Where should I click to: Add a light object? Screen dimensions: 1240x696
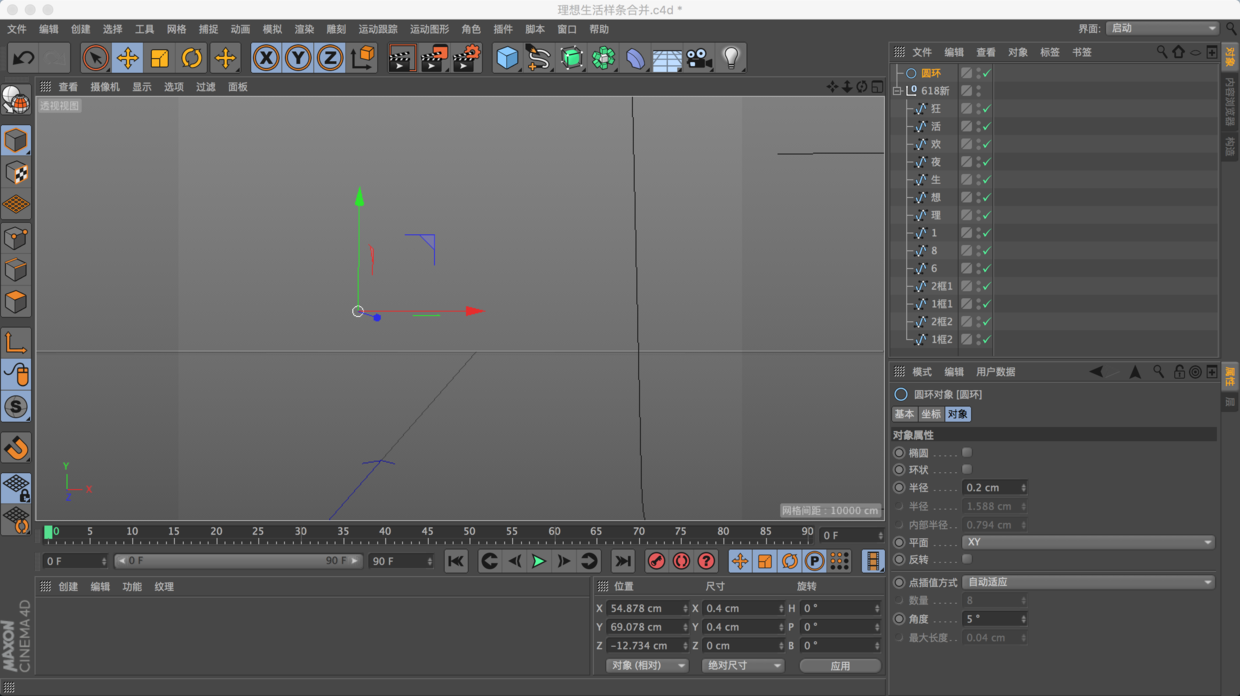[x=731, y=58]
